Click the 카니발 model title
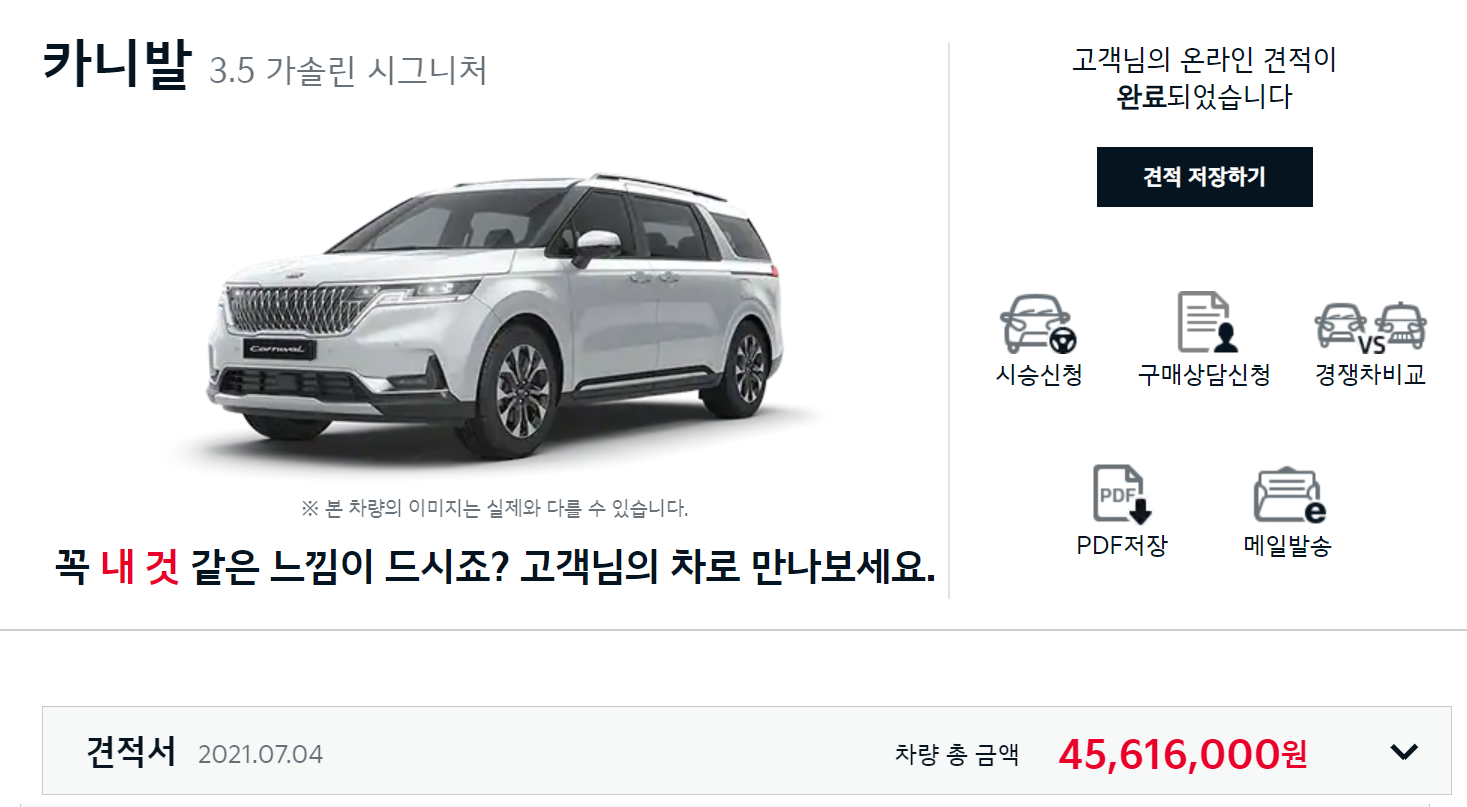1467x807 pixels. [x=115, y=68]
